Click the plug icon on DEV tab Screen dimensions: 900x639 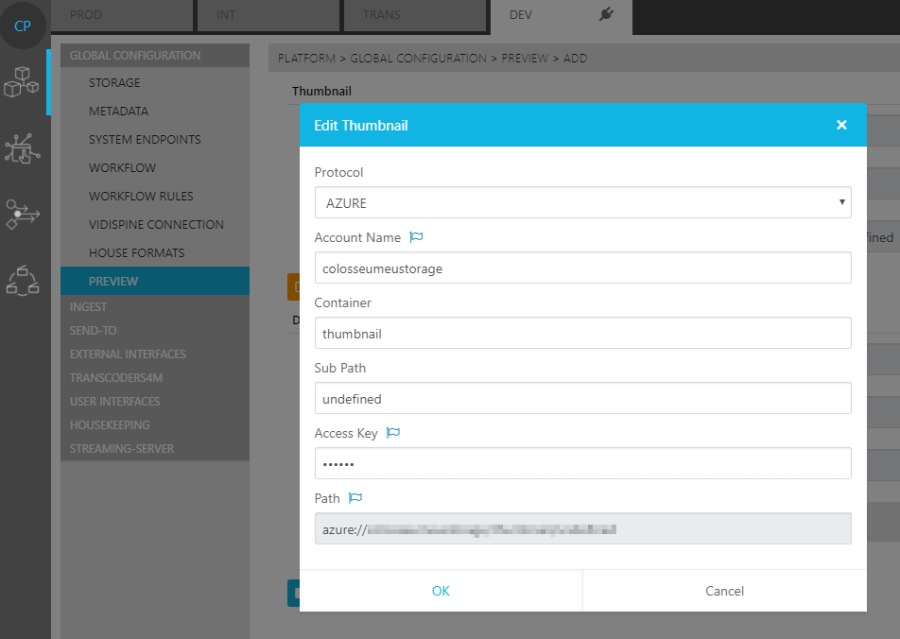point(605,14)
